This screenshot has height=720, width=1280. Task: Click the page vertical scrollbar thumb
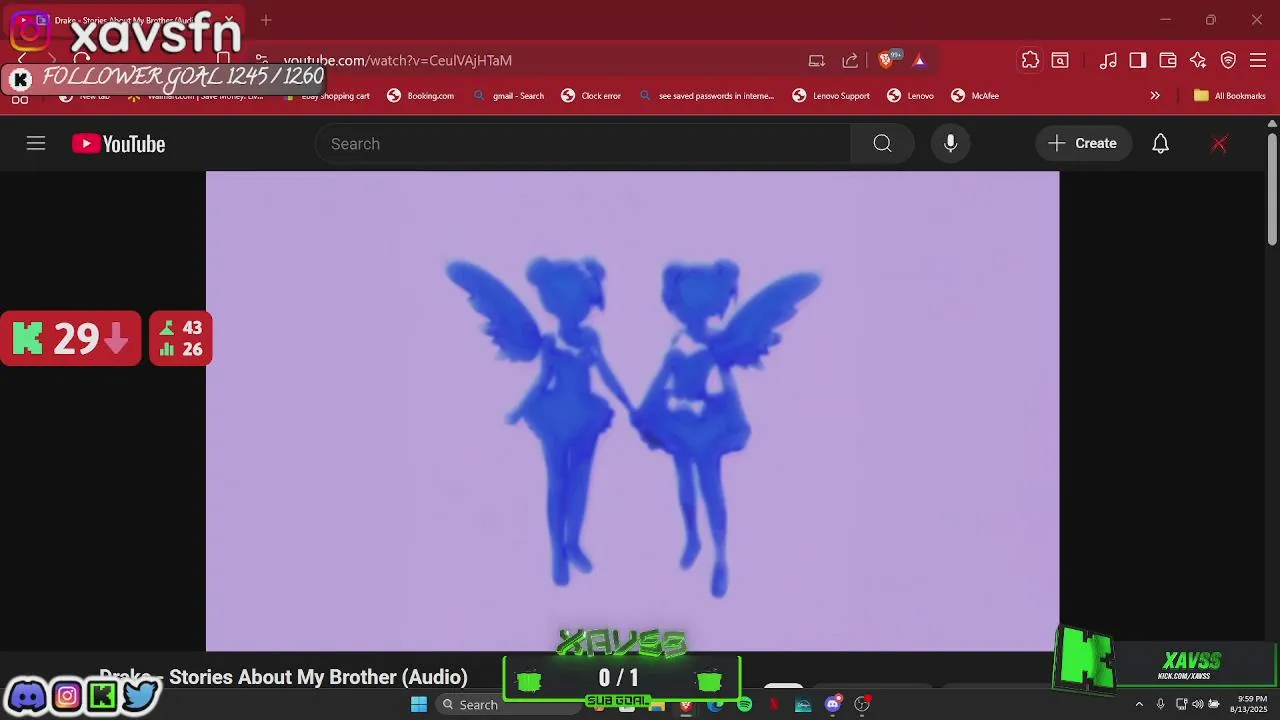[x=1272, y=190]
